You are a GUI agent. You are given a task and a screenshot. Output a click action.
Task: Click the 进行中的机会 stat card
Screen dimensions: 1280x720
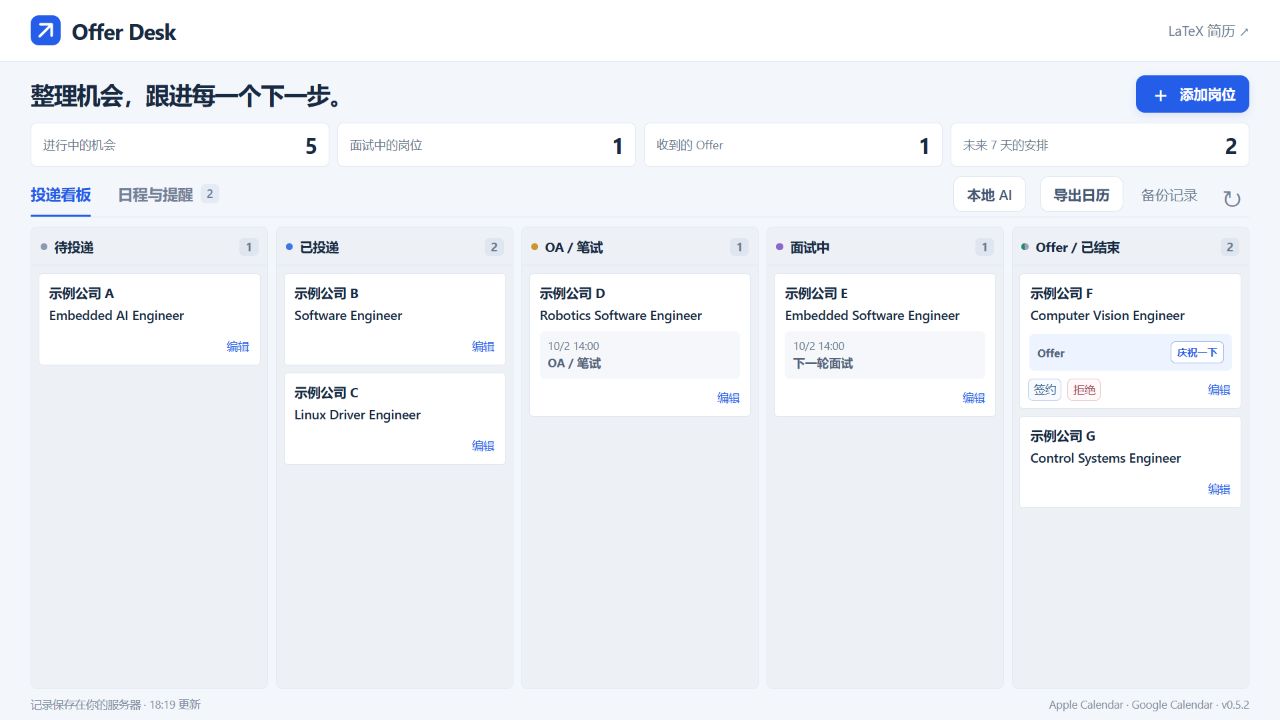[180, 145]
